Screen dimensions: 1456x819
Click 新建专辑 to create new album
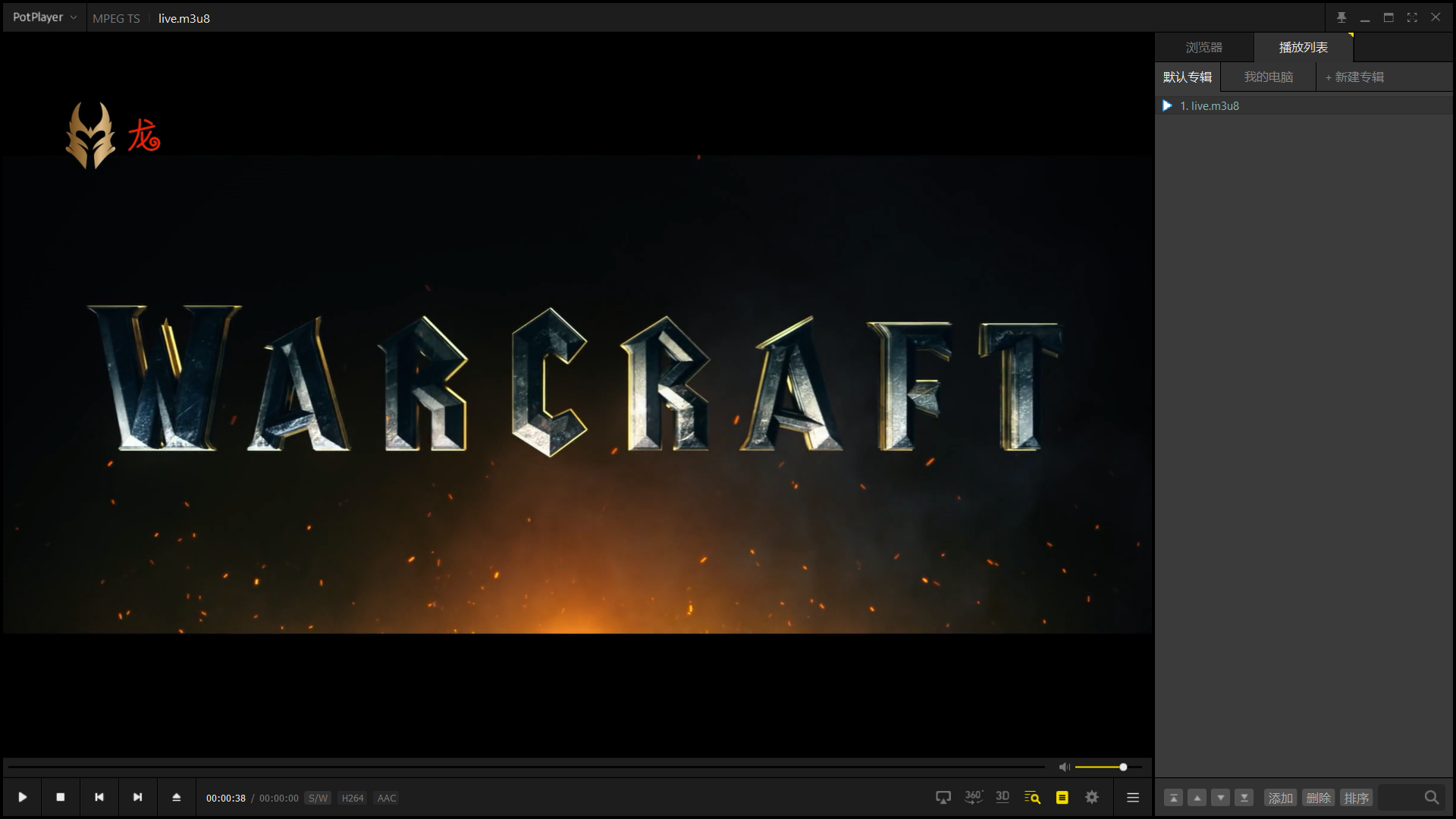pyautogui.click(x=1354, y=77)
